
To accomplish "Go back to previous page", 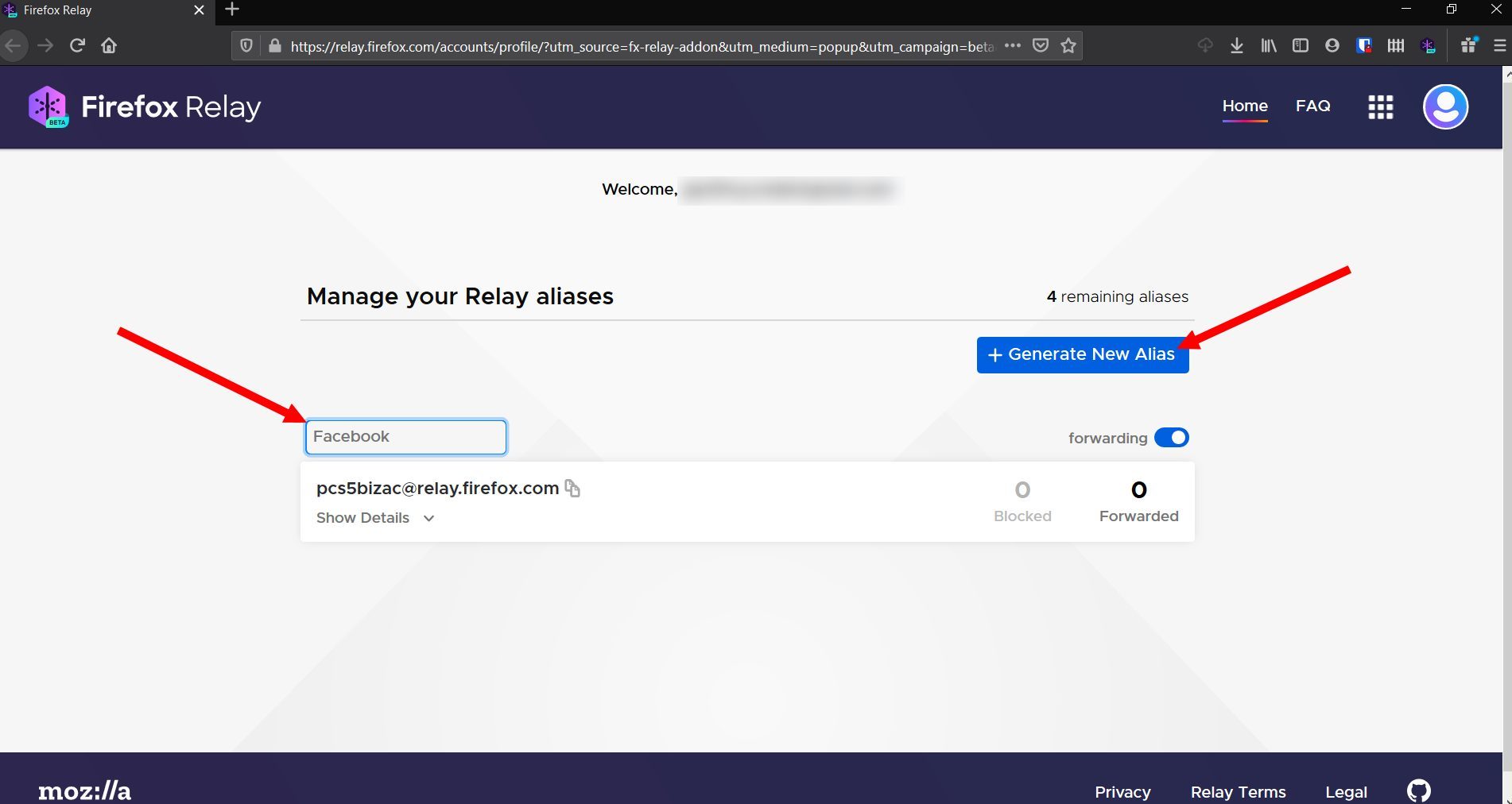I will (x=14, y=45).
